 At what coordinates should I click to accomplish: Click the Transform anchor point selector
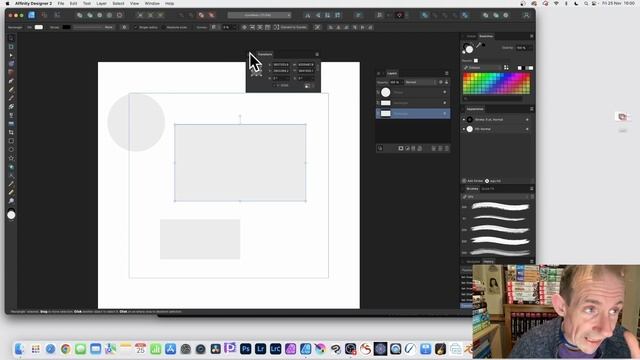coord(256,72)
